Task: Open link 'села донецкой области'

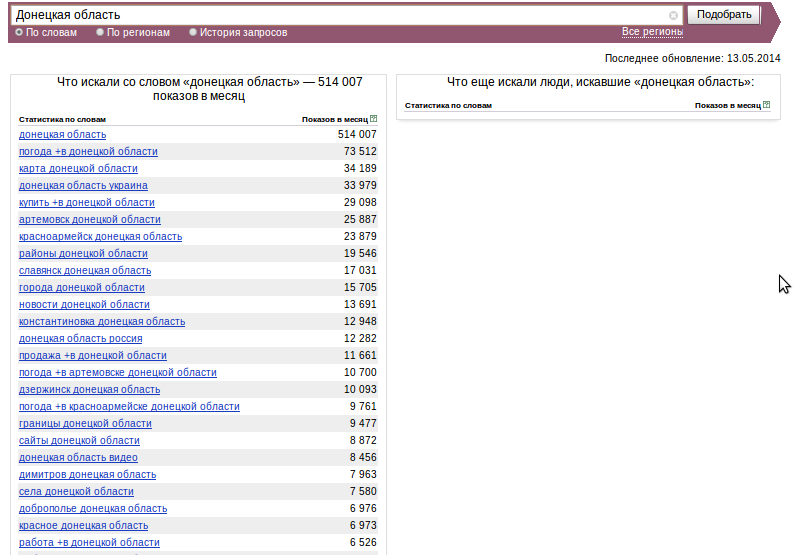Action: click(77, 491)
